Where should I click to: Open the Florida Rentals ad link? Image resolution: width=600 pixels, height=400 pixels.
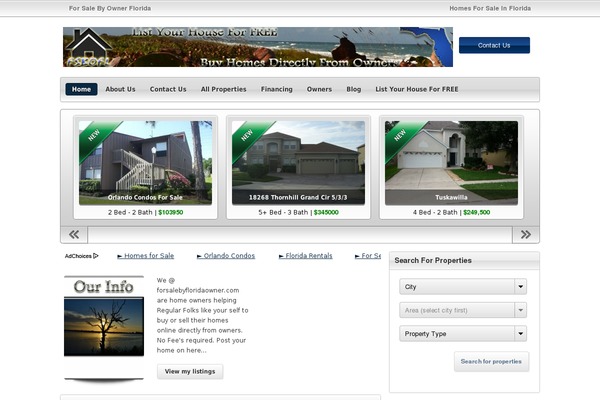(x=305, y=256)
